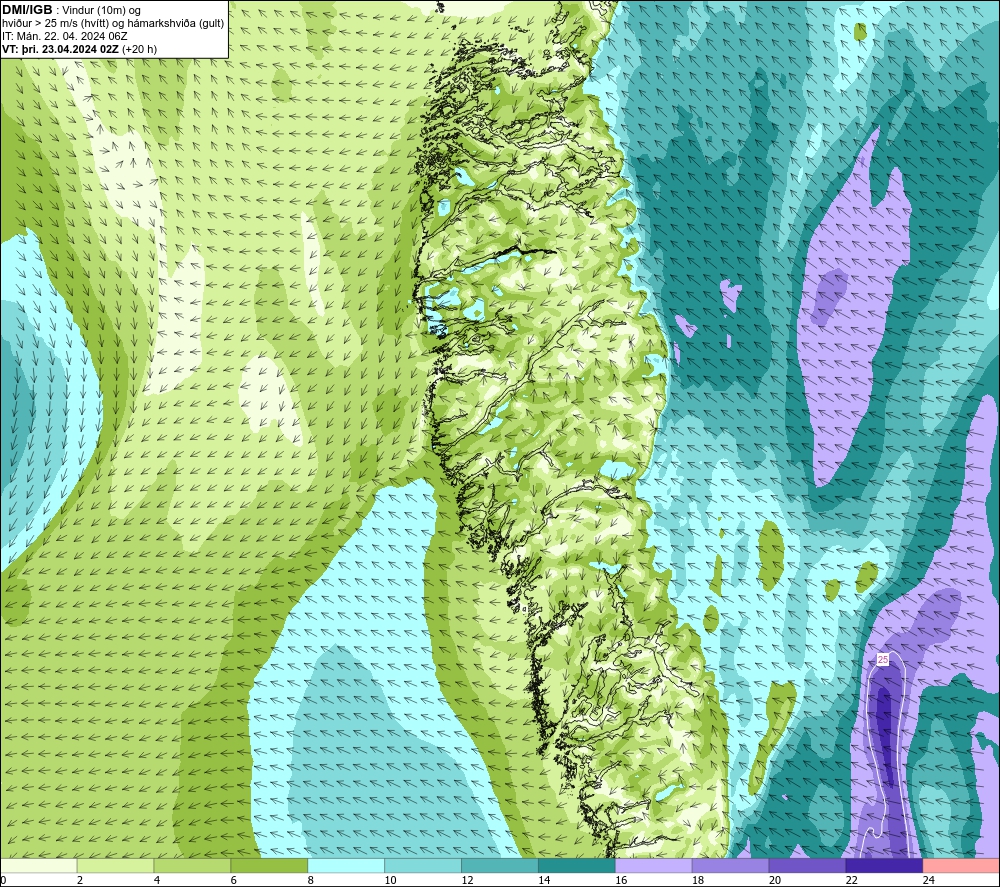The image size is (1000, 887).
Task: Click the pink swatch above 24 m/s
Action: (x=961, y=865)
